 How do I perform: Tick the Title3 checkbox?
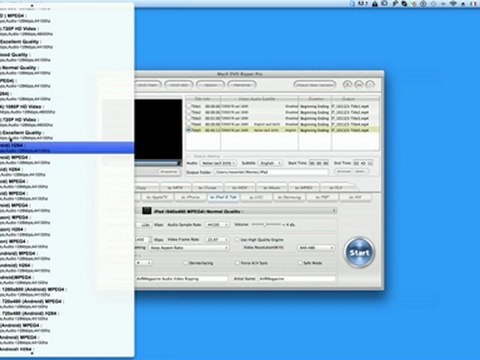tap(189, 118)
